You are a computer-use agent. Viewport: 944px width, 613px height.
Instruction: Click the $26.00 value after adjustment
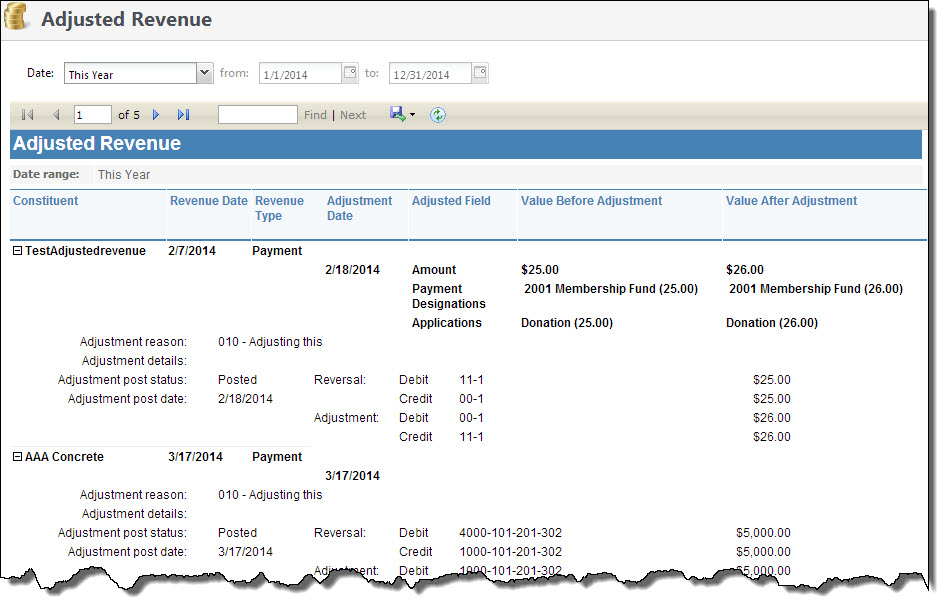coord(745,270)
